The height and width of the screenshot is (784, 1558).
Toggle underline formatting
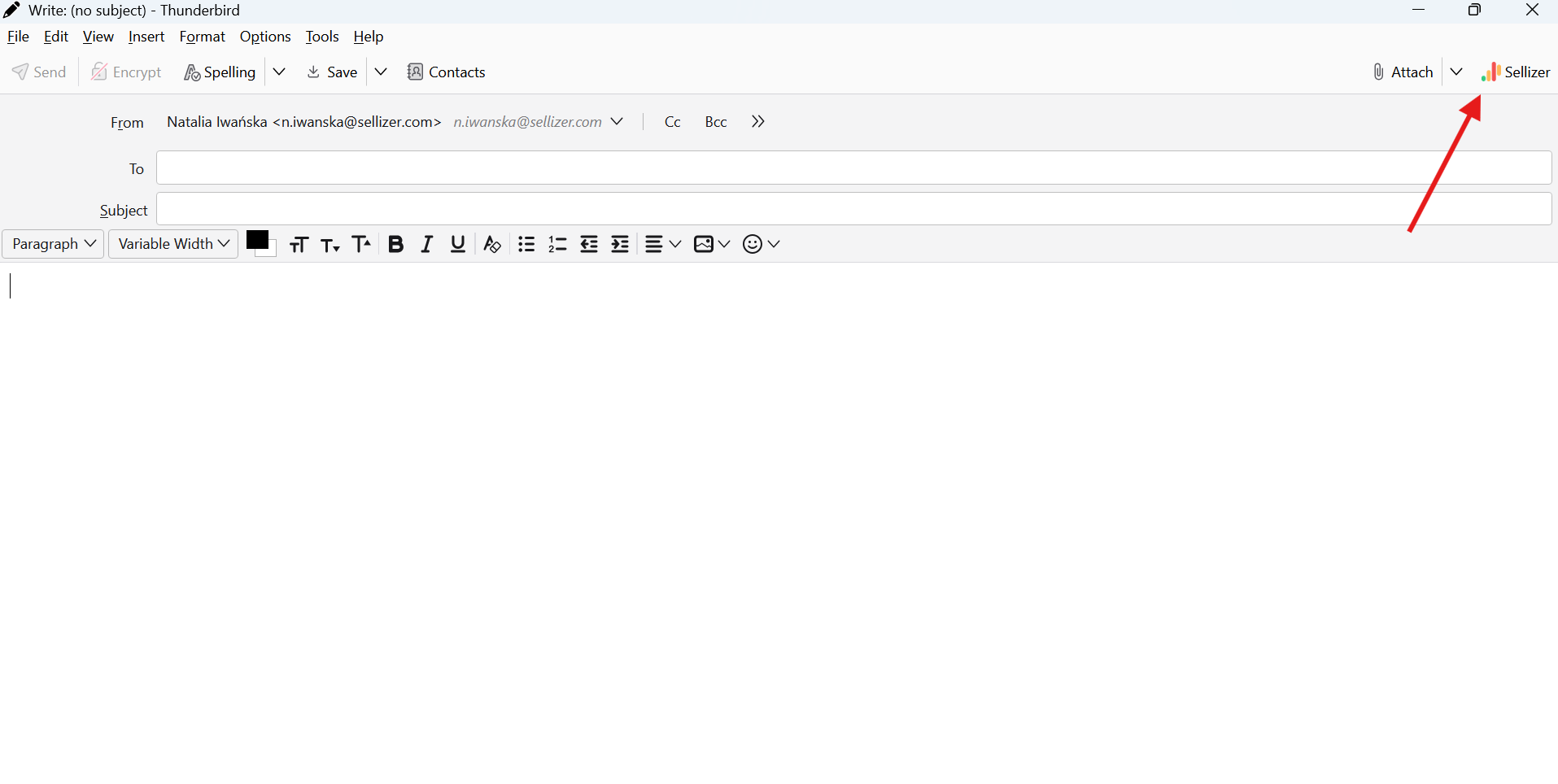click(458, 244)
